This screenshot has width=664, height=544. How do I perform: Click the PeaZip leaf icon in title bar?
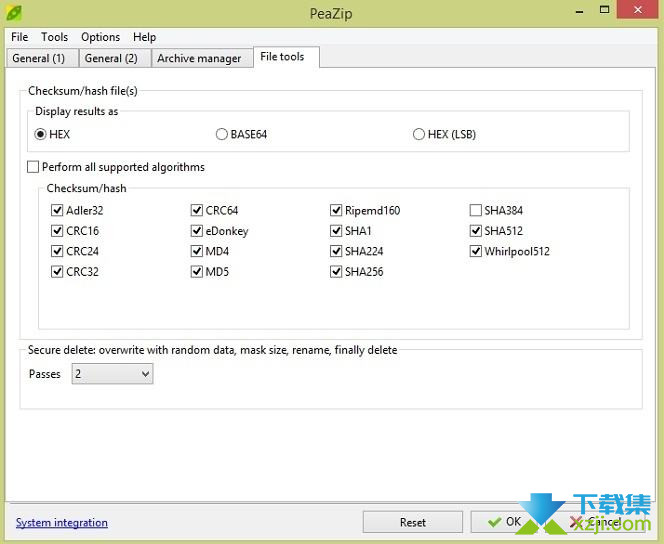(x=14, y=13)
